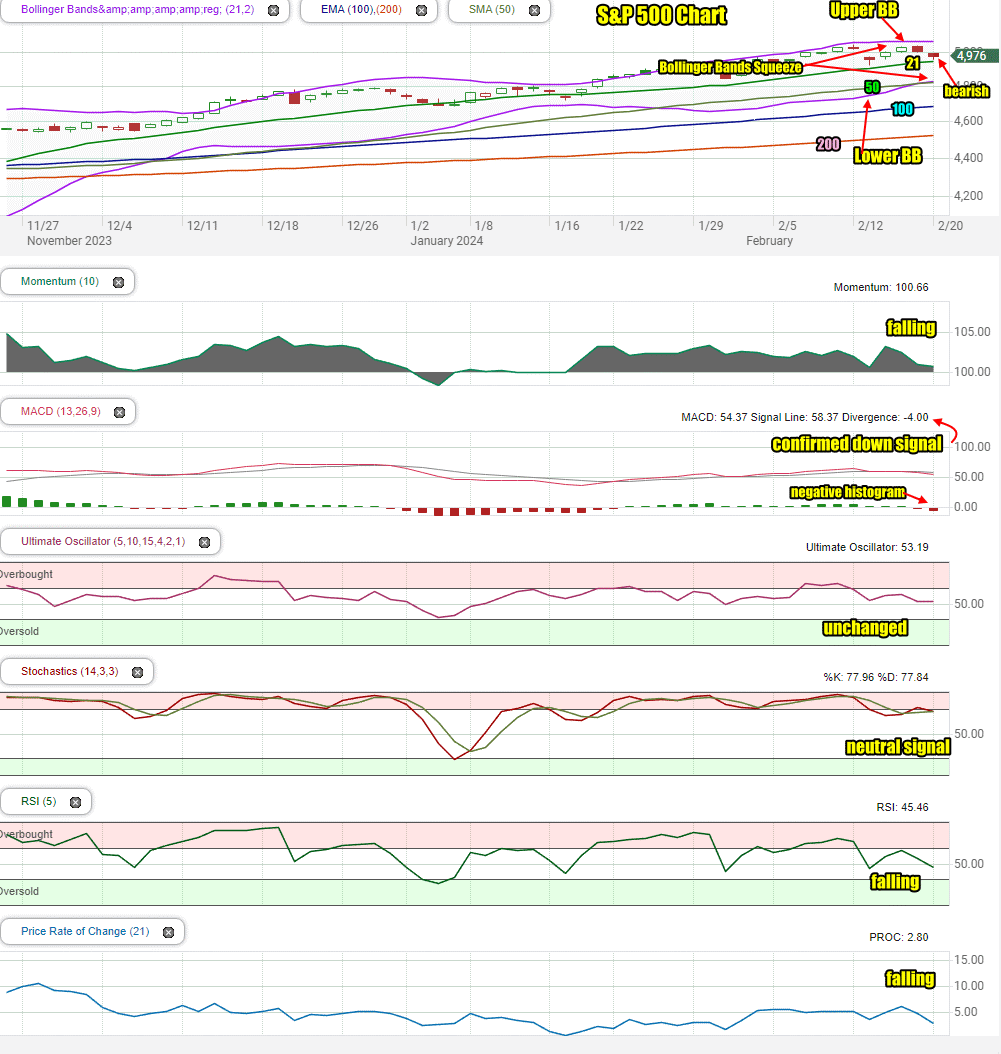The width and height of the screenshot is (1001, 1054).
Task: Remove the RSI (5) indicator using X icon
Action: tap(76, 802)
